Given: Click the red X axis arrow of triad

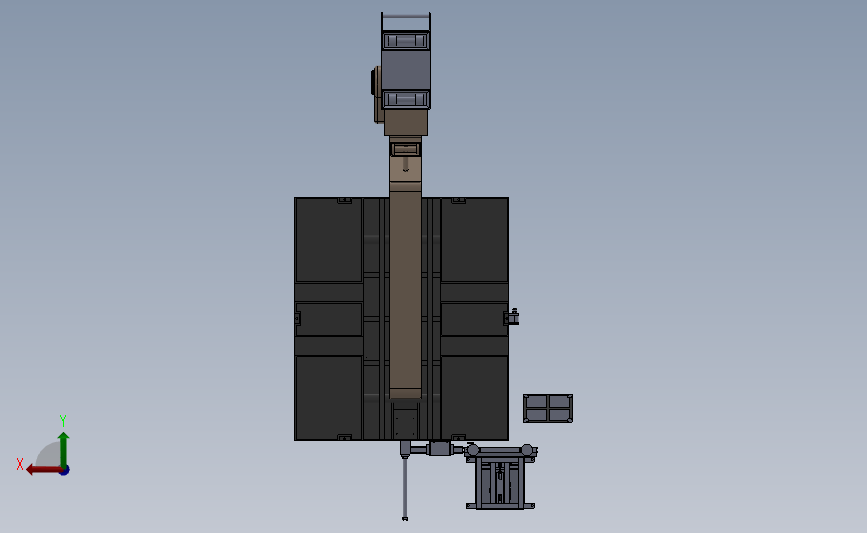Looking at the screenshot, I should [43, 470].
